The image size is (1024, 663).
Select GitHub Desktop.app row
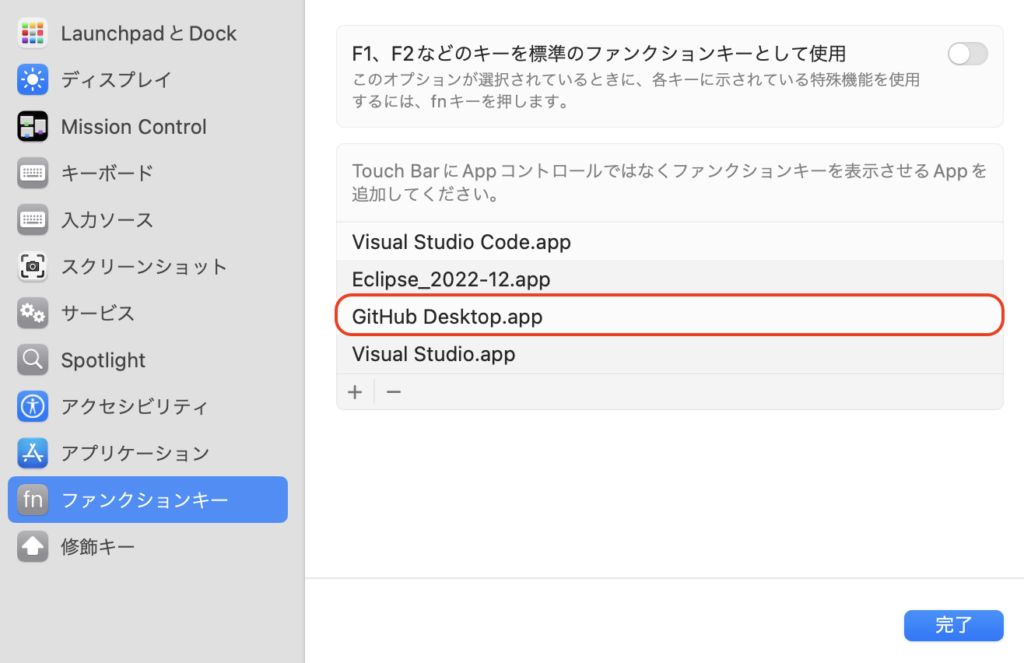coord(447,316)
